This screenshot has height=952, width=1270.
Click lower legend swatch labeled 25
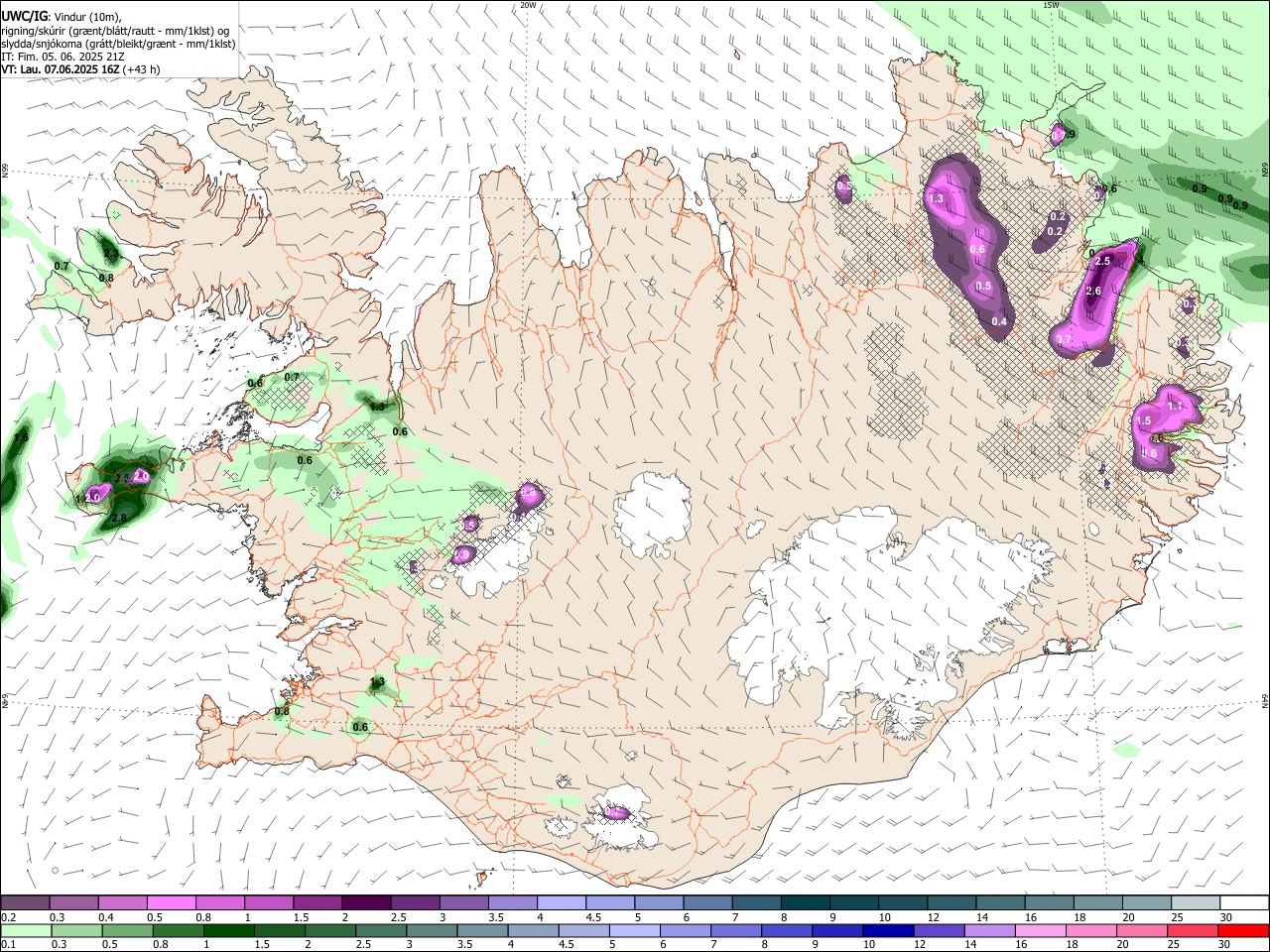[1192, 930]
